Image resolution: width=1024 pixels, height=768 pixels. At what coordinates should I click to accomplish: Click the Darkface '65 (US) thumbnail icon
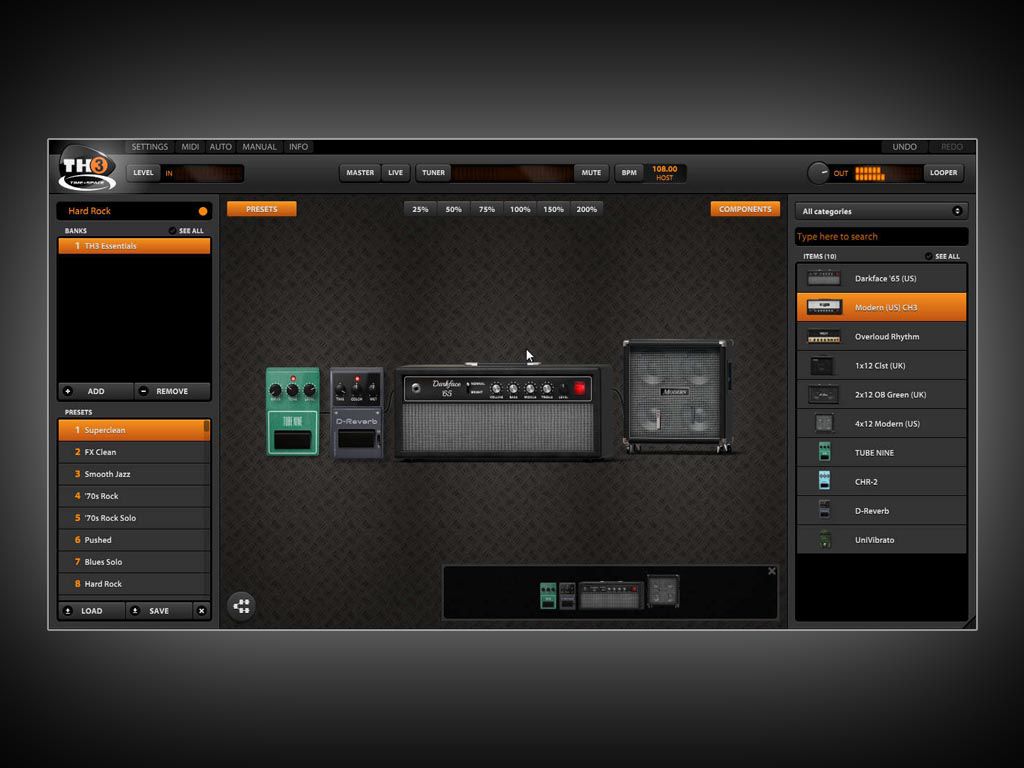coord(824,278)
